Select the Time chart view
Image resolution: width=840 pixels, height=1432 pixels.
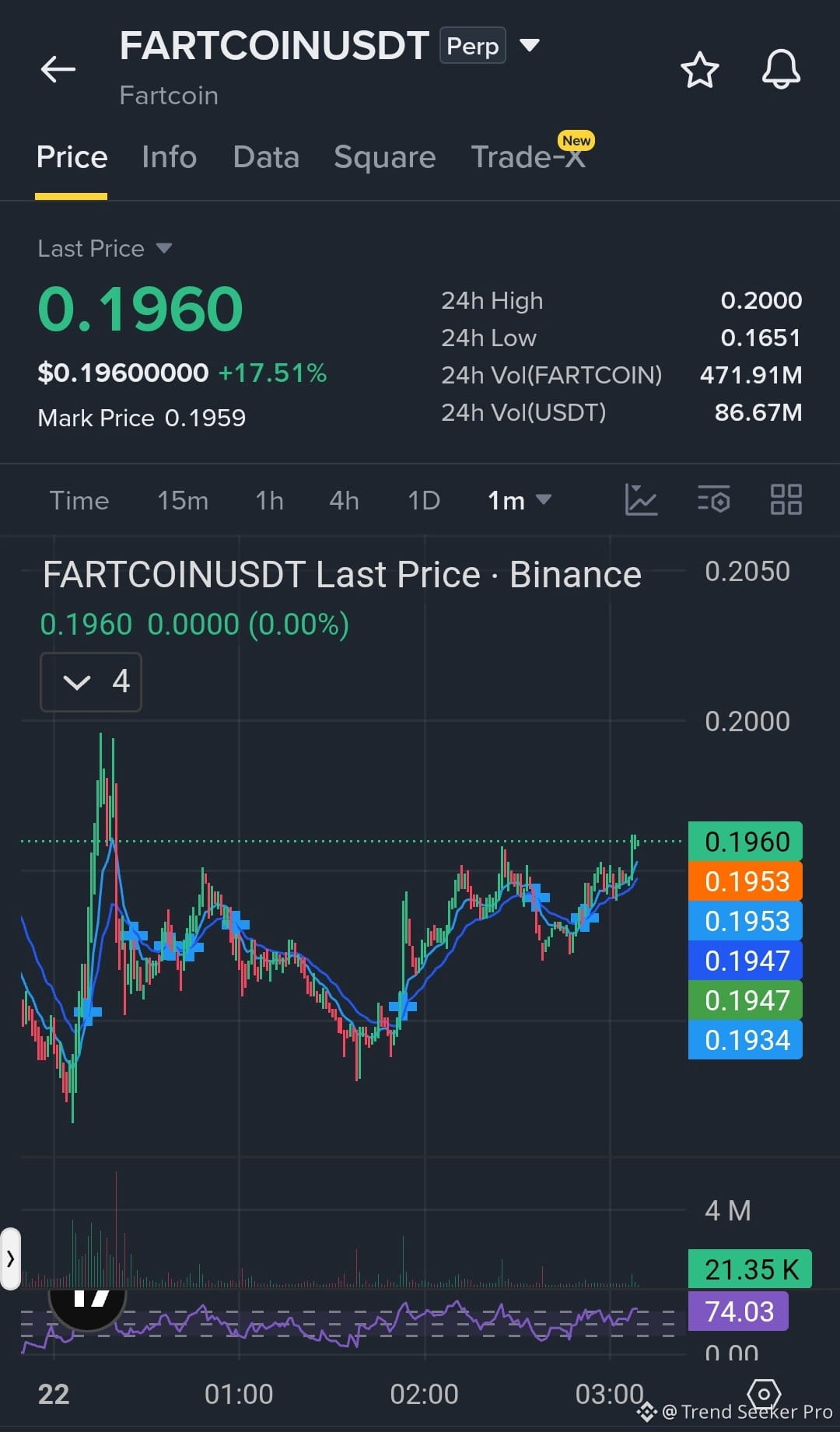click(79, 500)
